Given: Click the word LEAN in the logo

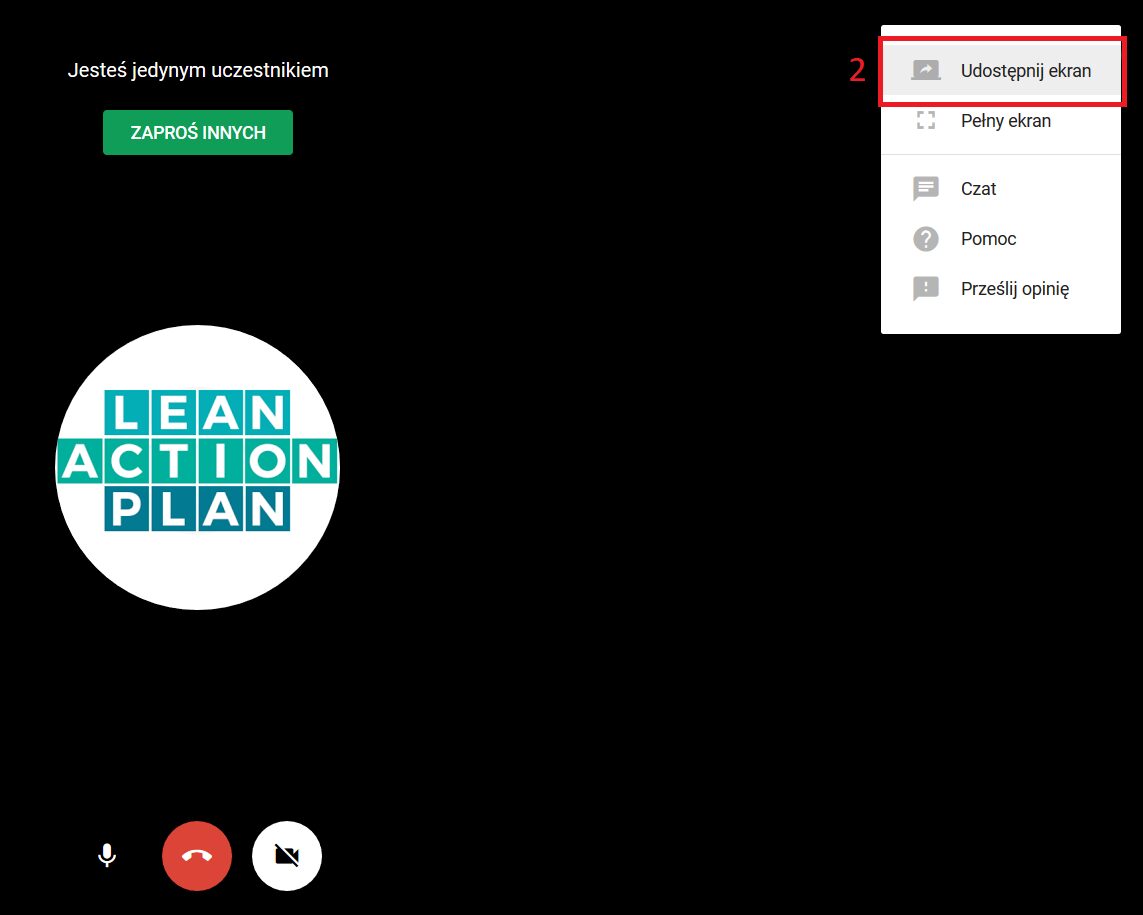Looking at the screenshot, I should point(197,413).
